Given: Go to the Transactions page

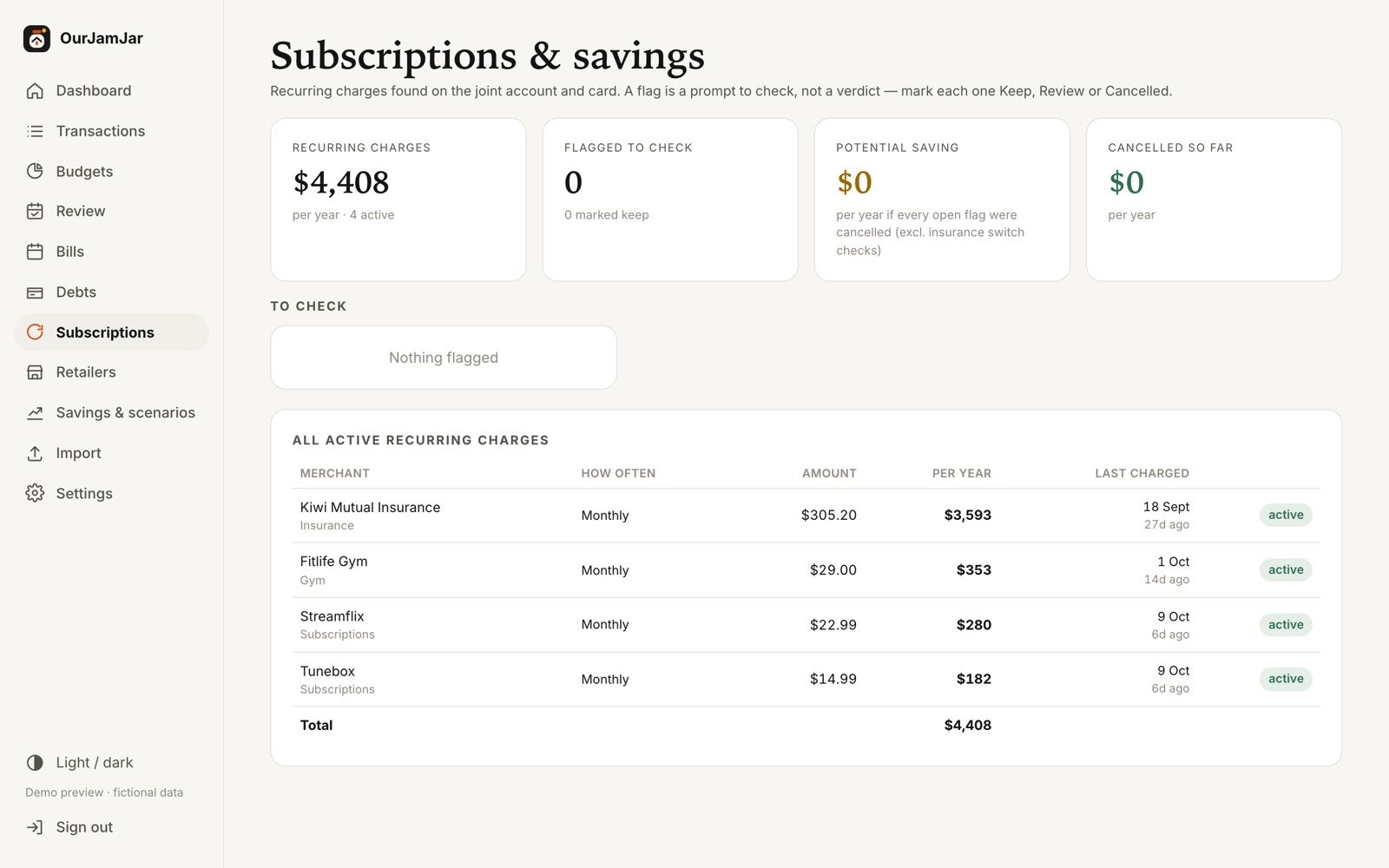Looking at the screenshot, I should [101, 131].
